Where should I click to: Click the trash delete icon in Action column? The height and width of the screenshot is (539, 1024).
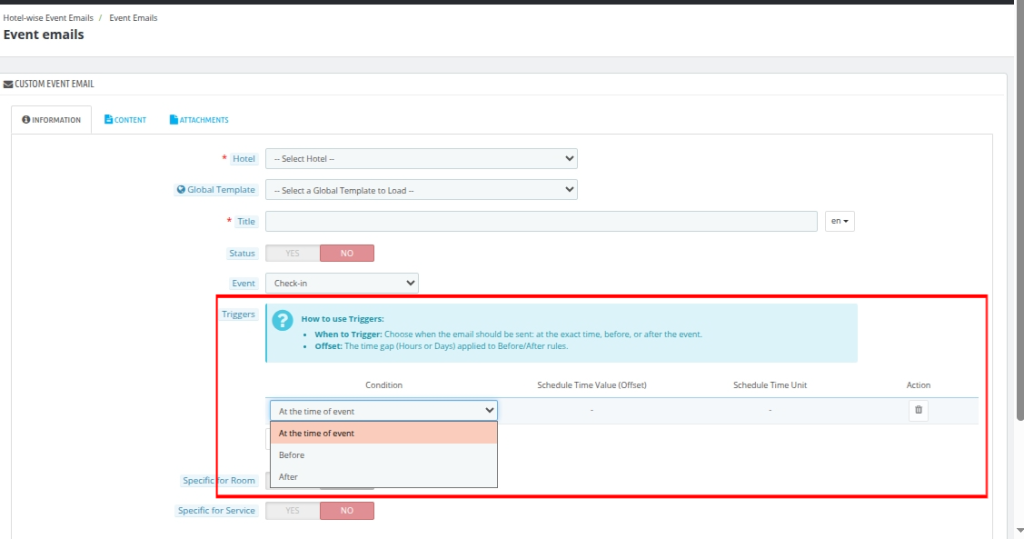[918, 410]
